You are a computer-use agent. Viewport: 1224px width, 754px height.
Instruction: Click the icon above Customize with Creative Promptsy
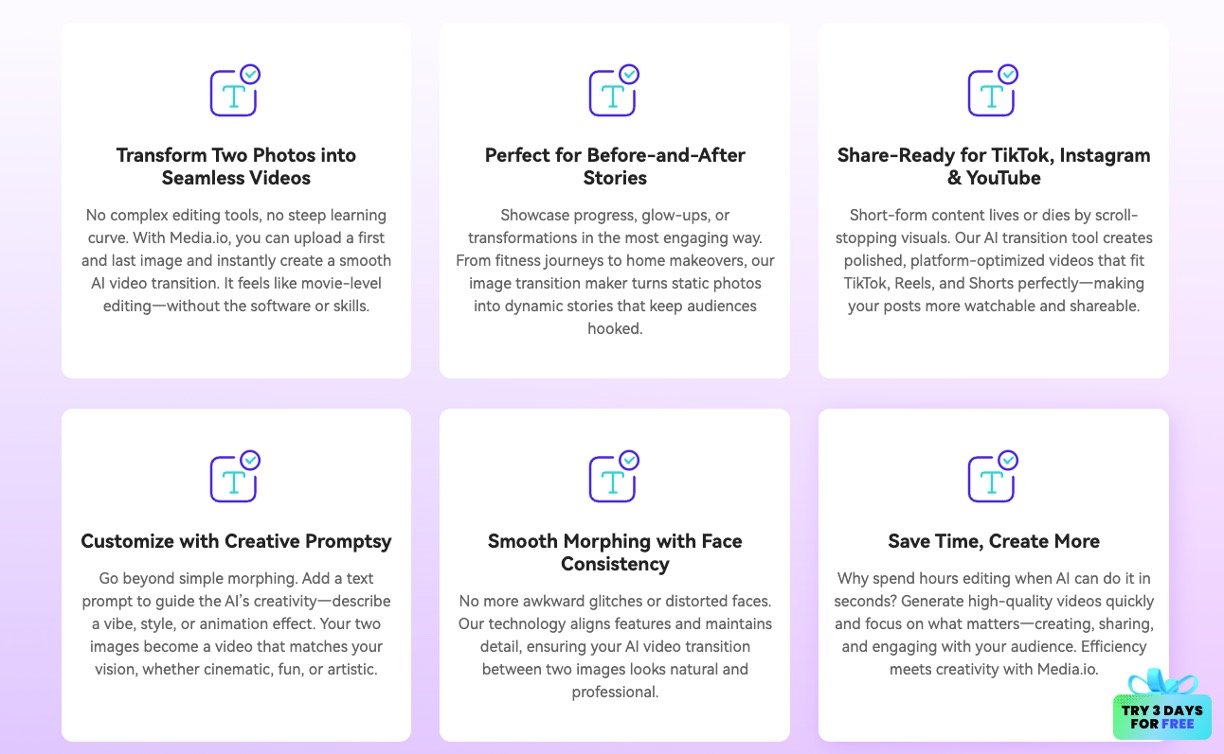pos(235,476)
